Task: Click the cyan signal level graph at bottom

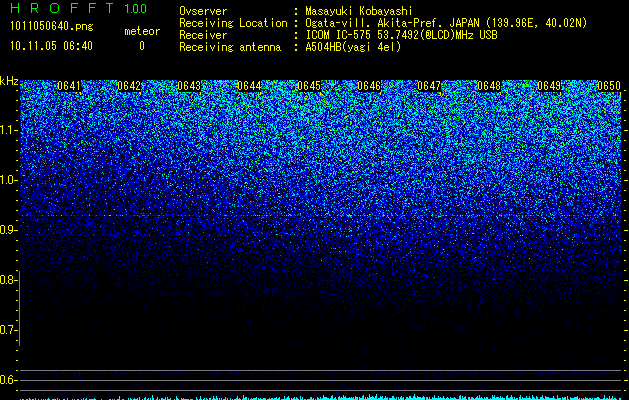Action: pos(320,397)
